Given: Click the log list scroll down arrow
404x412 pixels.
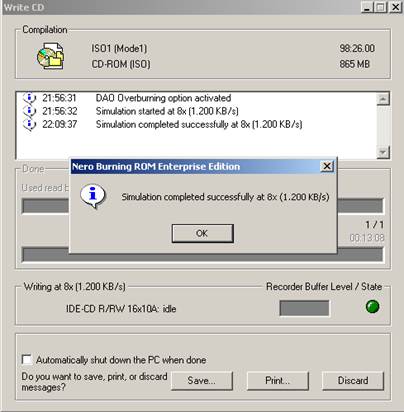Looking at the screenshot, I should point(383,152).
